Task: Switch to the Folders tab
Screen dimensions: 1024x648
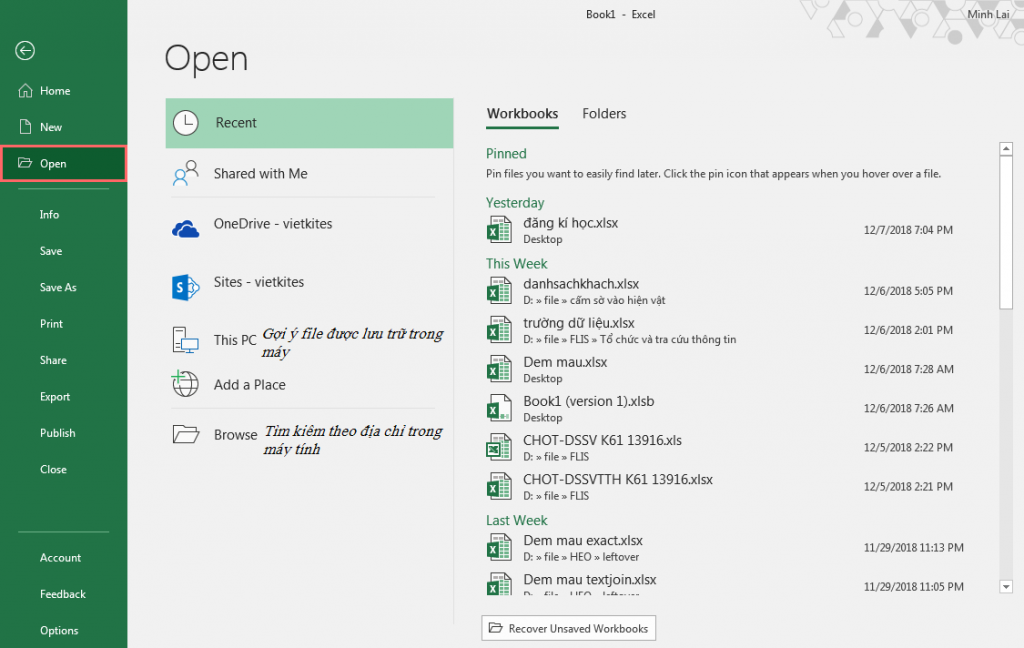Action: [x=604, y=114]
